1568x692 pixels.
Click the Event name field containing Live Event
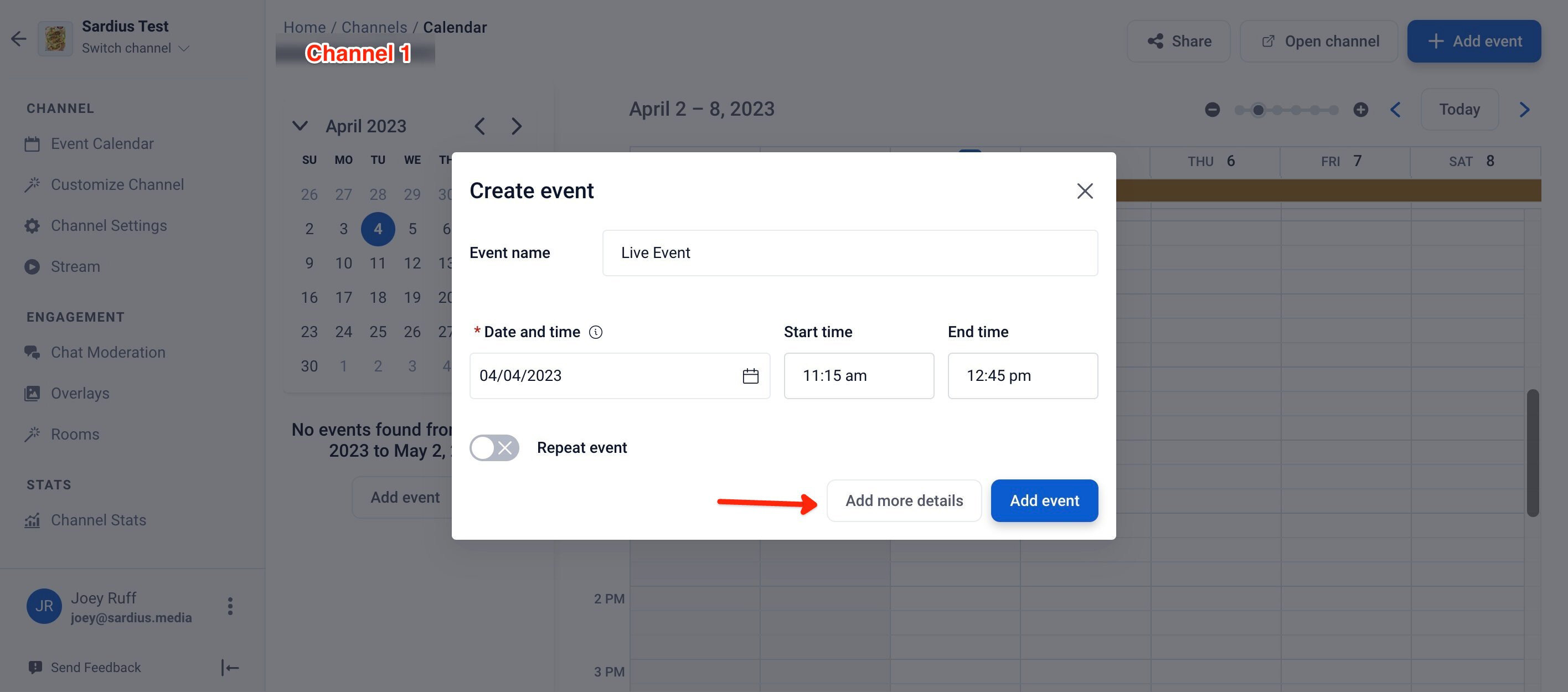[850, 253]
